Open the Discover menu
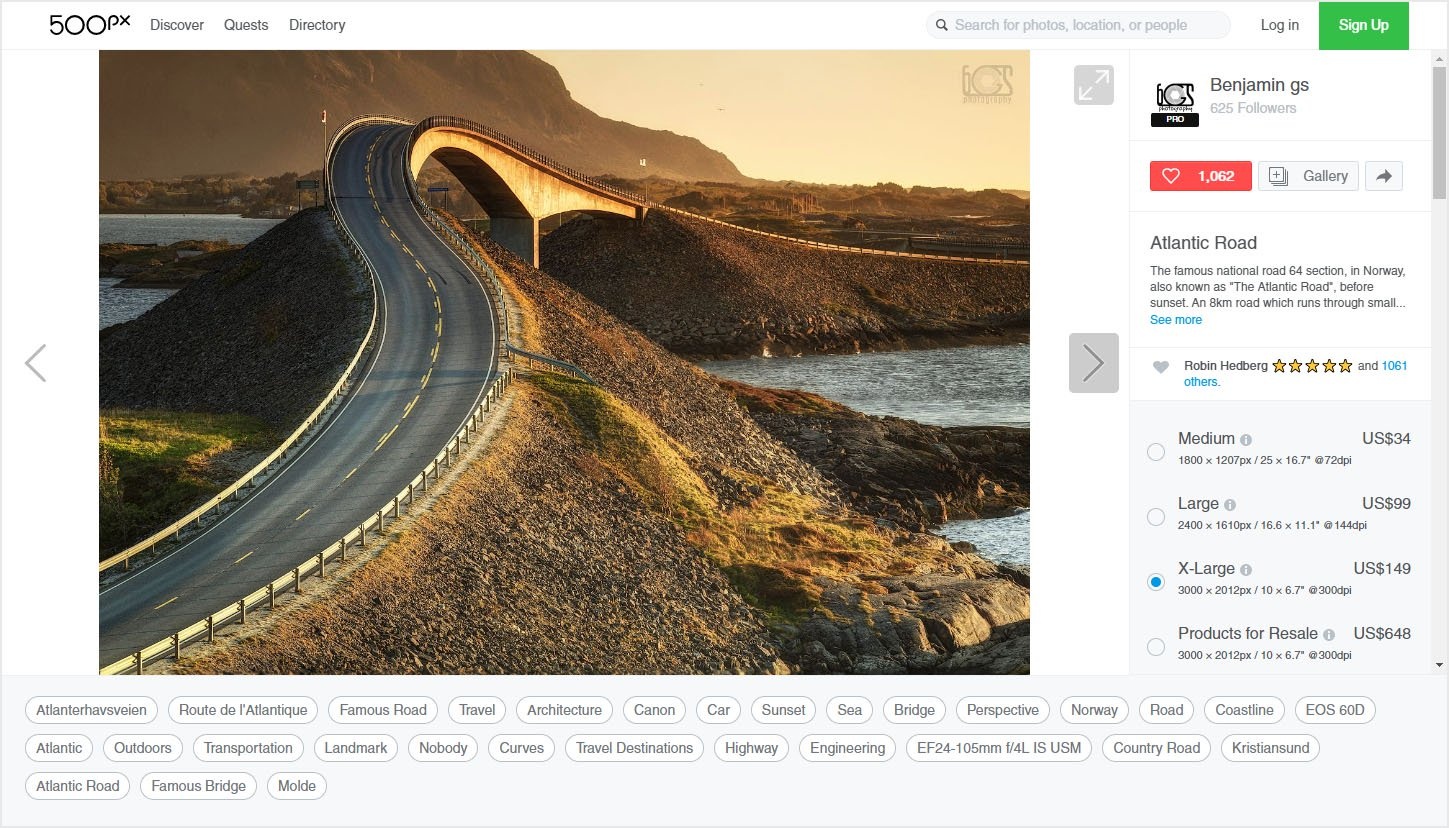The width and height of the screenshot is (1449, 828). click(177, 25)
